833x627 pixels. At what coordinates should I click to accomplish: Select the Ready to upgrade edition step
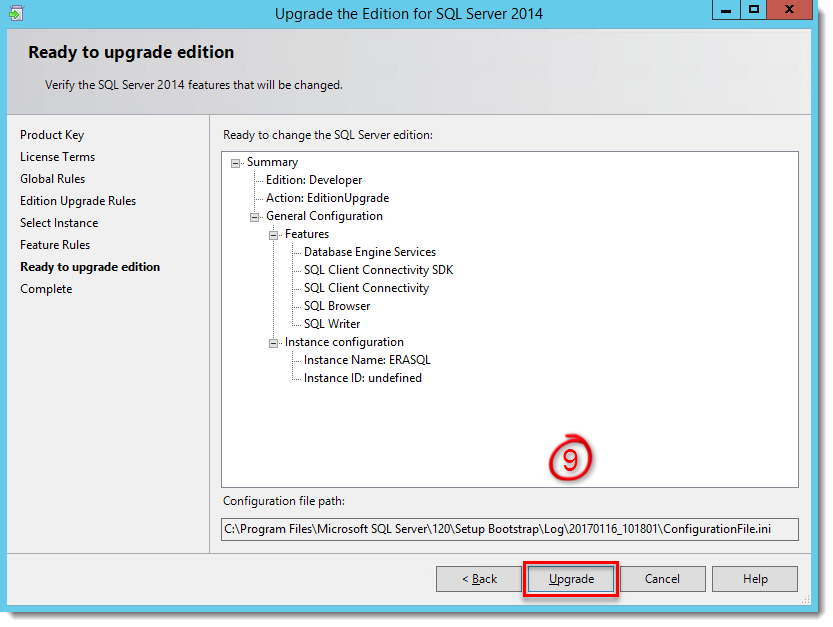click(90, 267)
